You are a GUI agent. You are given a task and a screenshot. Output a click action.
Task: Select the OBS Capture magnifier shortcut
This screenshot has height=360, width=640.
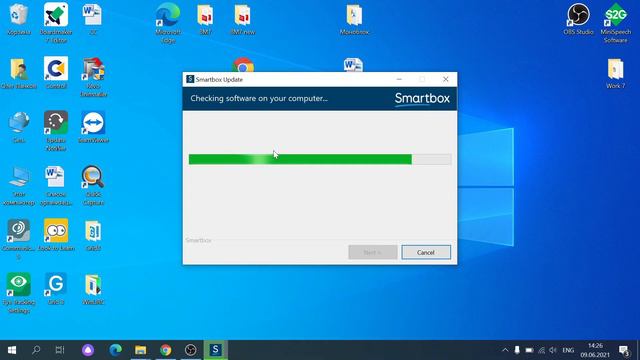pyautogui.click(x=93, y=185)
